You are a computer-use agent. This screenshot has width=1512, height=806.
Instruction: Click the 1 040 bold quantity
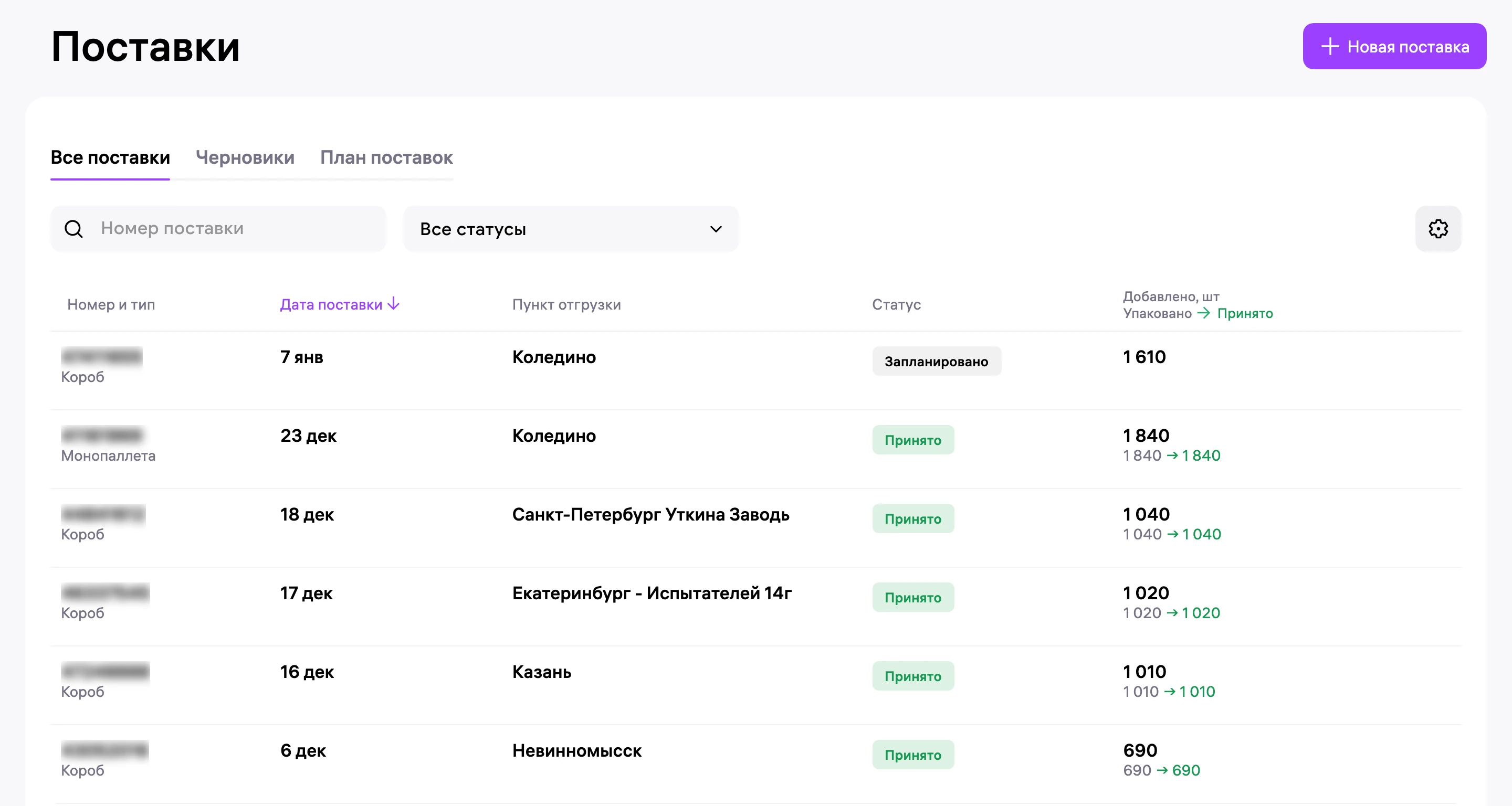click(1146, 514)
